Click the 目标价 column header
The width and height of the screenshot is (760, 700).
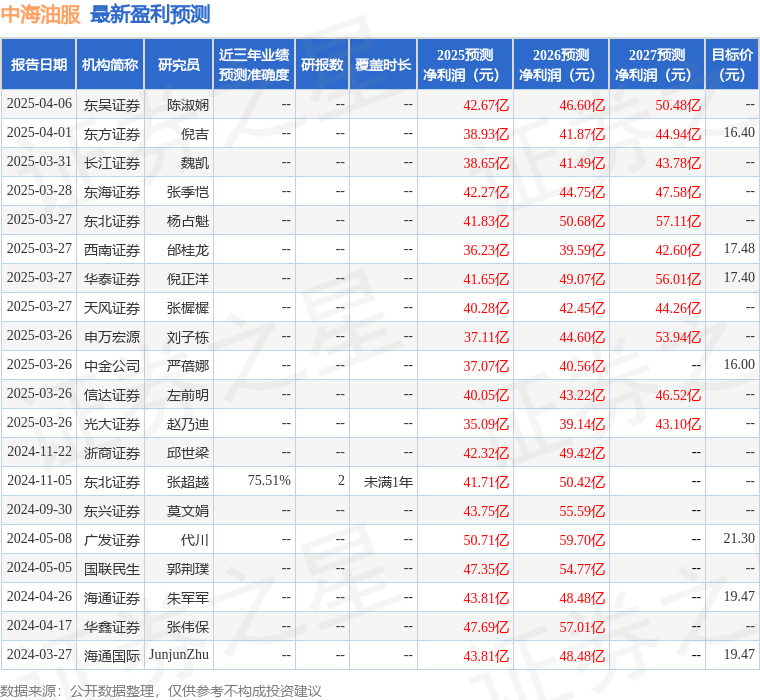[x=732, y=64]
